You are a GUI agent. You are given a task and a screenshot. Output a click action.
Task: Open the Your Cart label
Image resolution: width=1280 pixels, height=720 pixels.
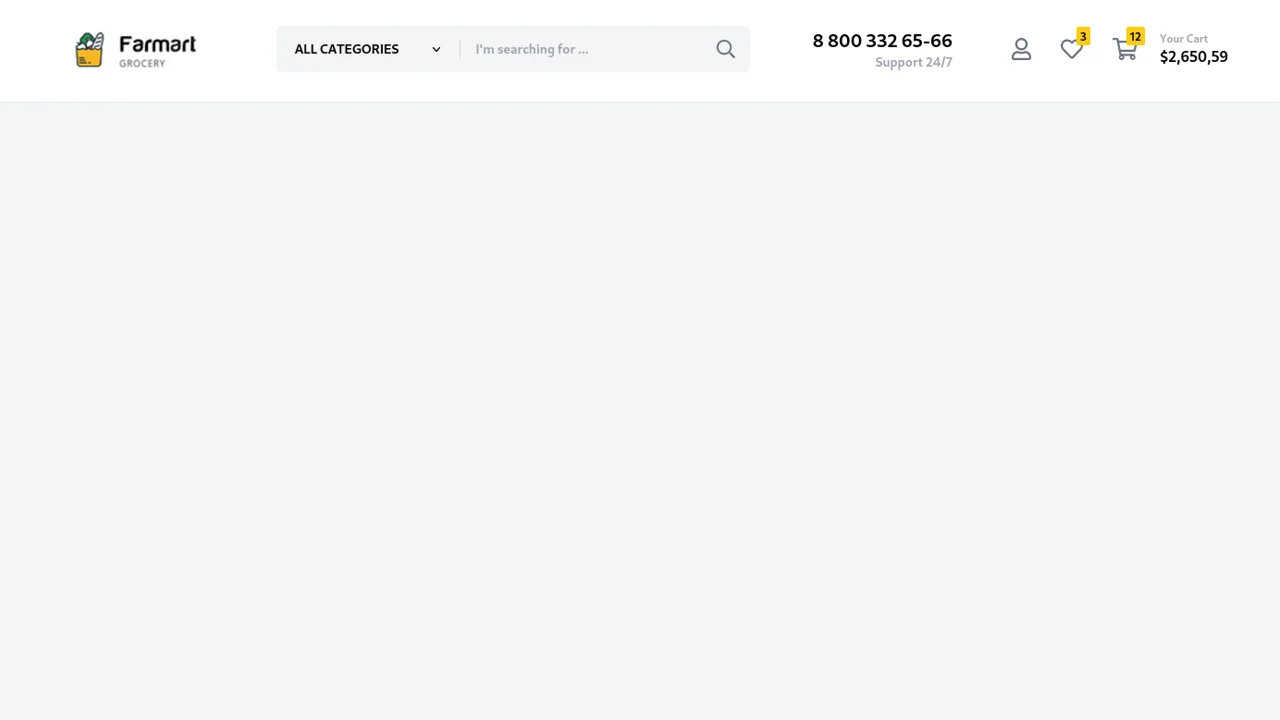(x=1184, y=39)
